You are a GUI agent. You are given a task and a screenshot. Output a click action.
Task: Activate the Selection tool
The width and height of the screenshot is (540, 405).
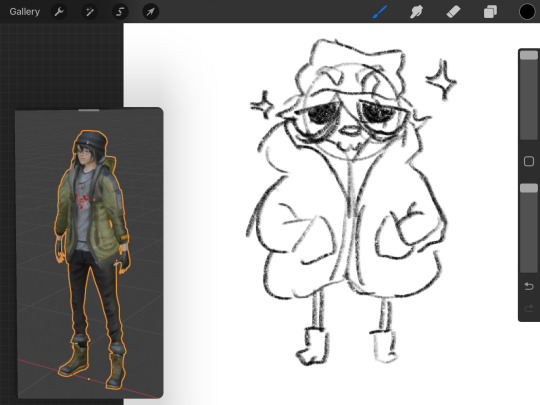pyautogui.click(x=120, y=12)
